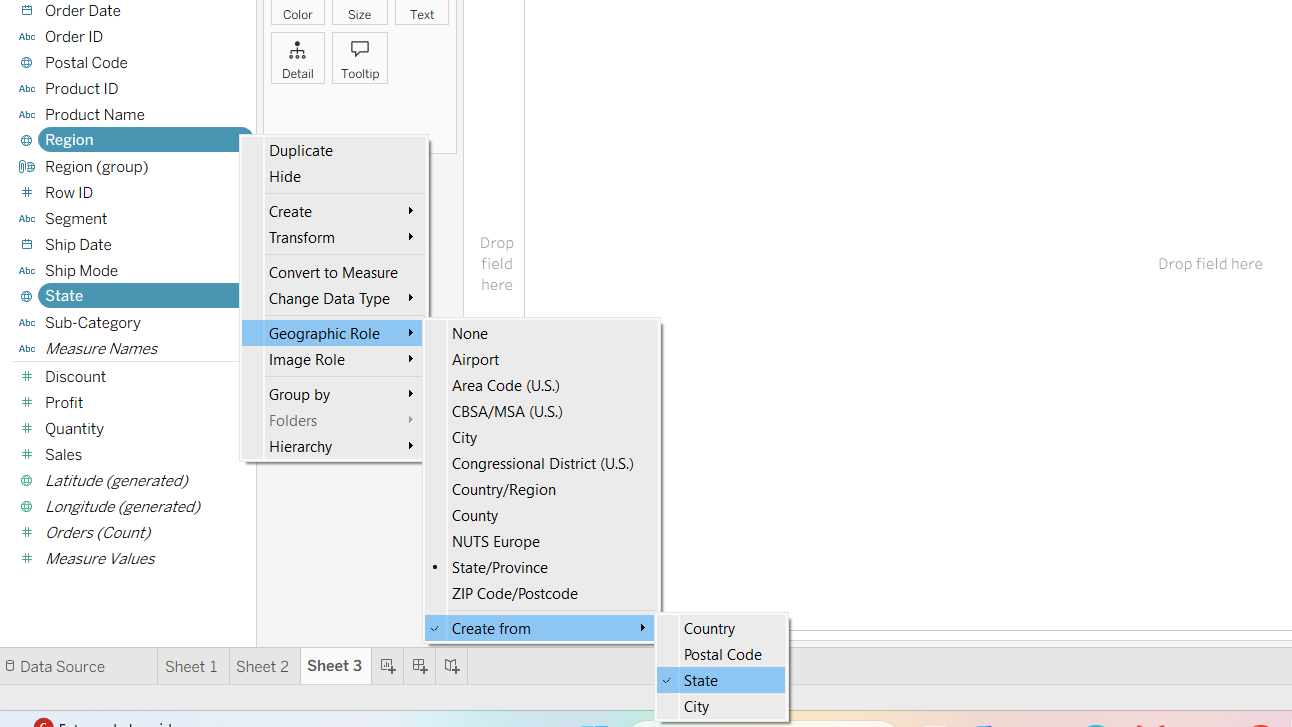This screenshot has height=727, width=1292.
Task: Click the Size button on Marks card
Action: pyautogui.click(x=359, y=13)
